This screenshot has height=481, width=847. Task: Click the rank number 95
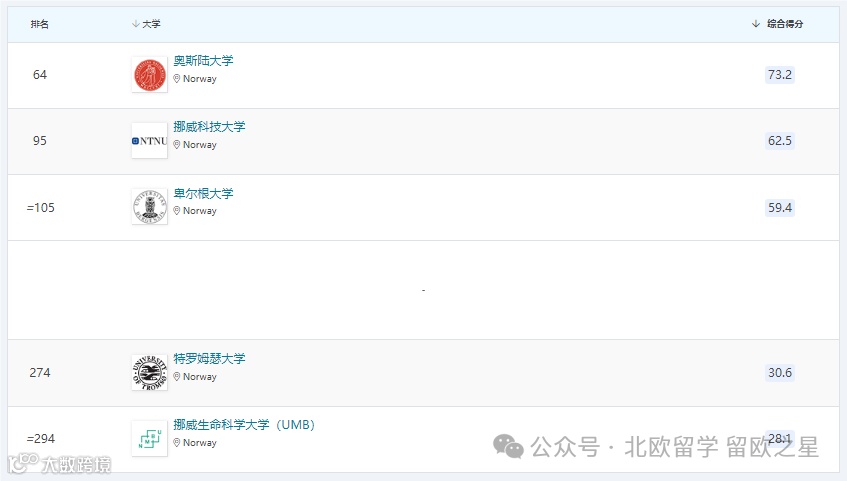point(40,141)
